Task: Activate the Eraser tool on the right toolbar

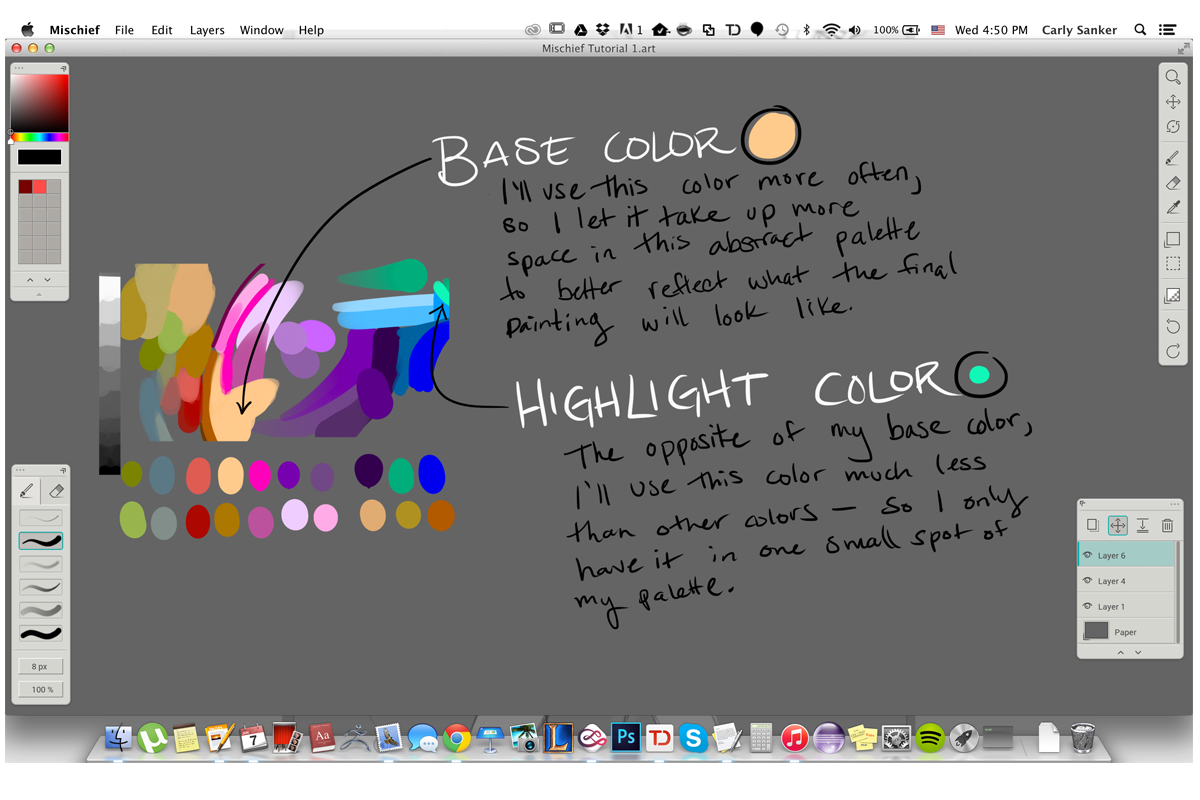Action: [1173, 183]
